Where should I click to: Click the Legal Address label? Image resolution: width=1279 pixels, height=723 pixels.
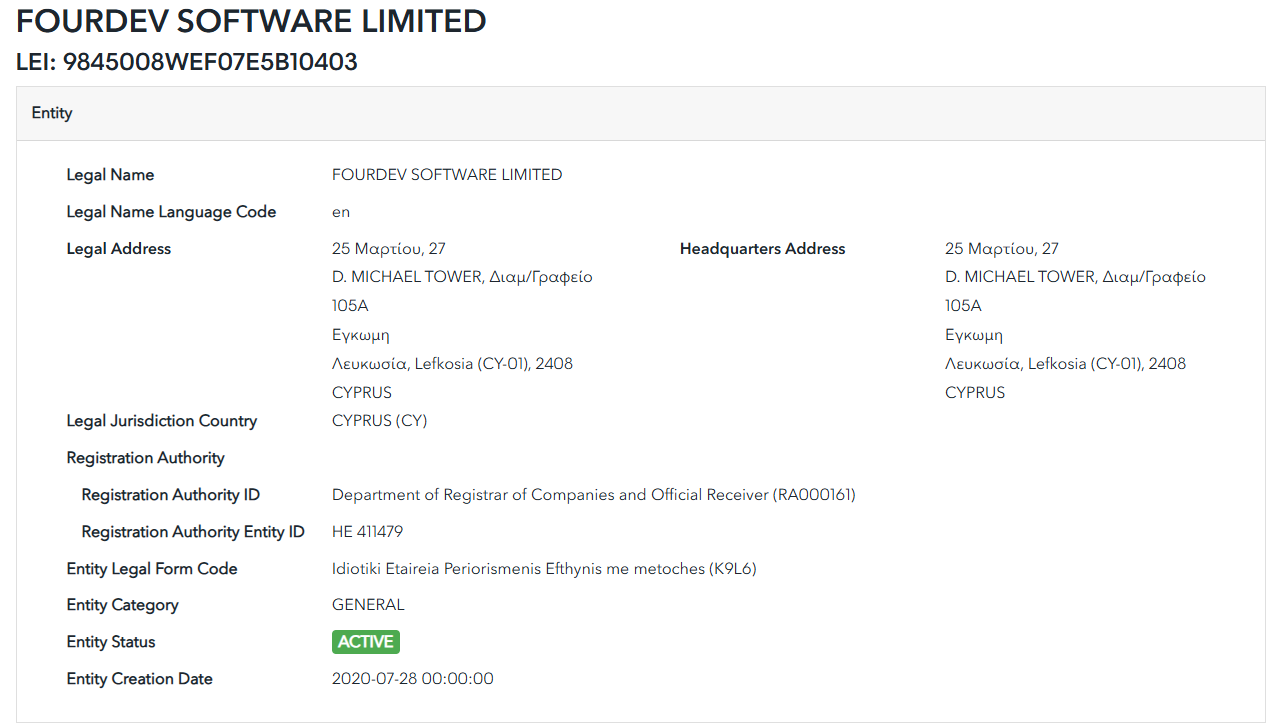tap(118, 249)
